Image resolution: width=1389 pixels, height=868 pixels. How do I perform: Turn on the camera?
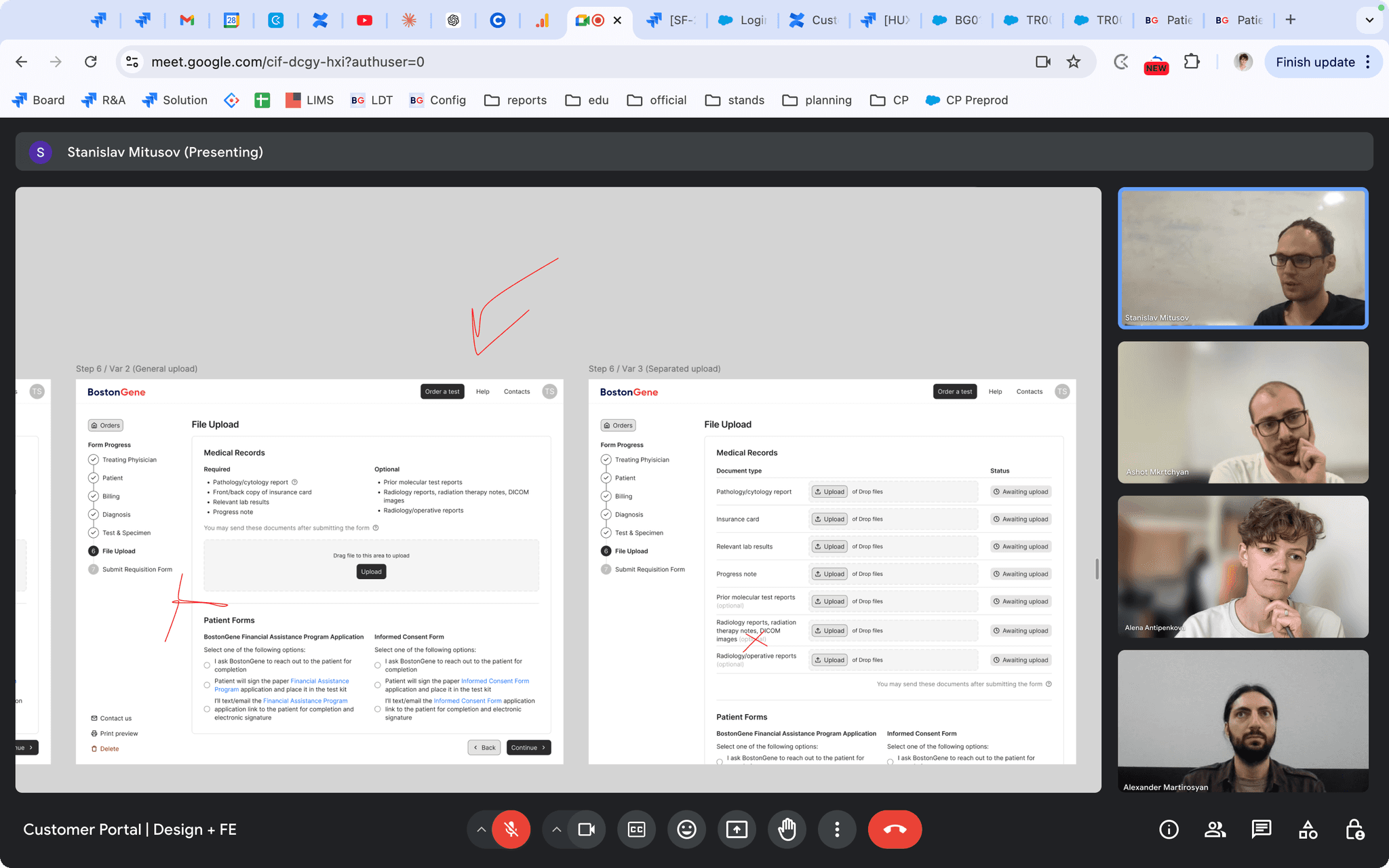587,829
